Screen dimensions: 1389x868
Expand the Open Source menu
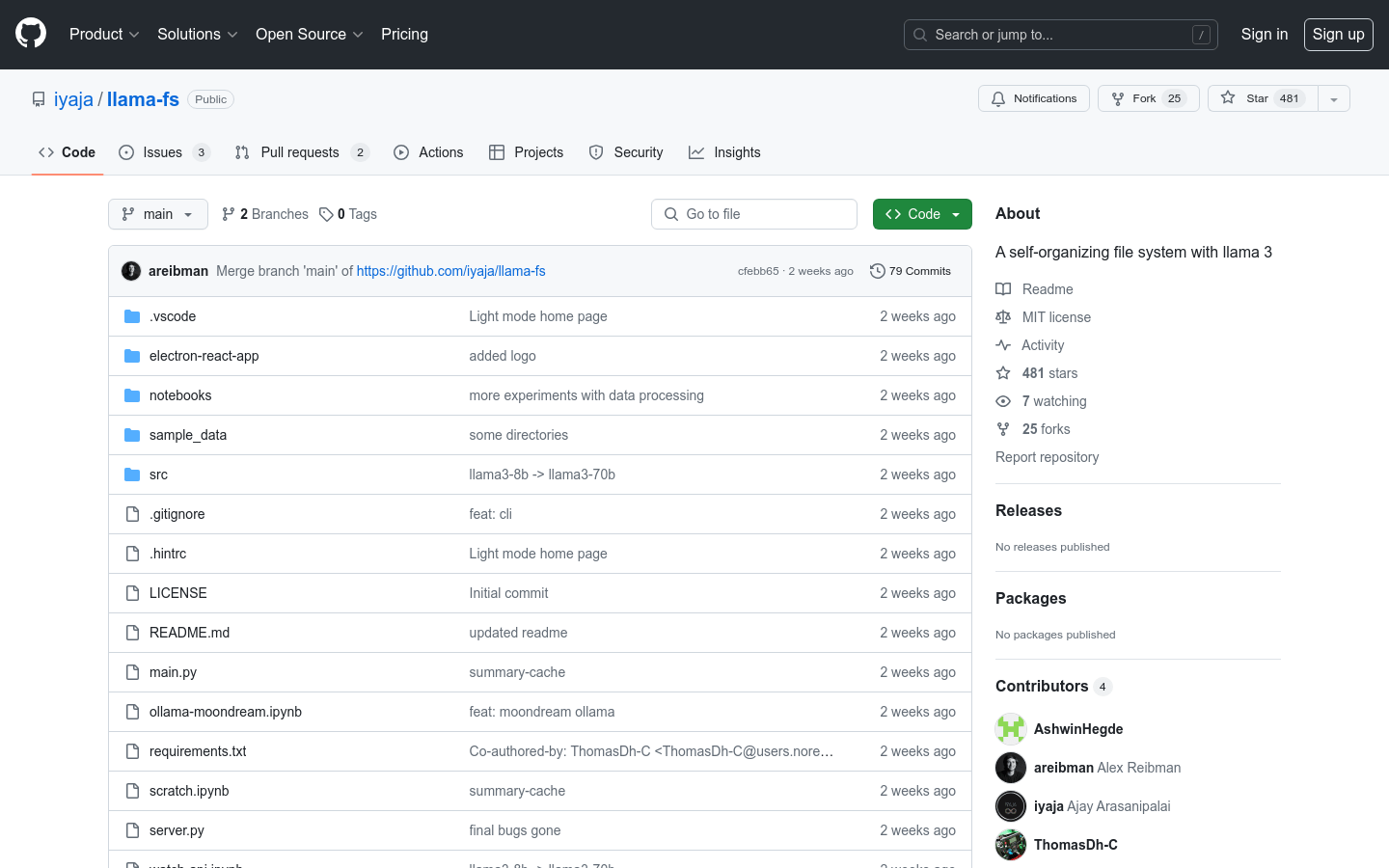pyautogui.click(x=309, y=34)
